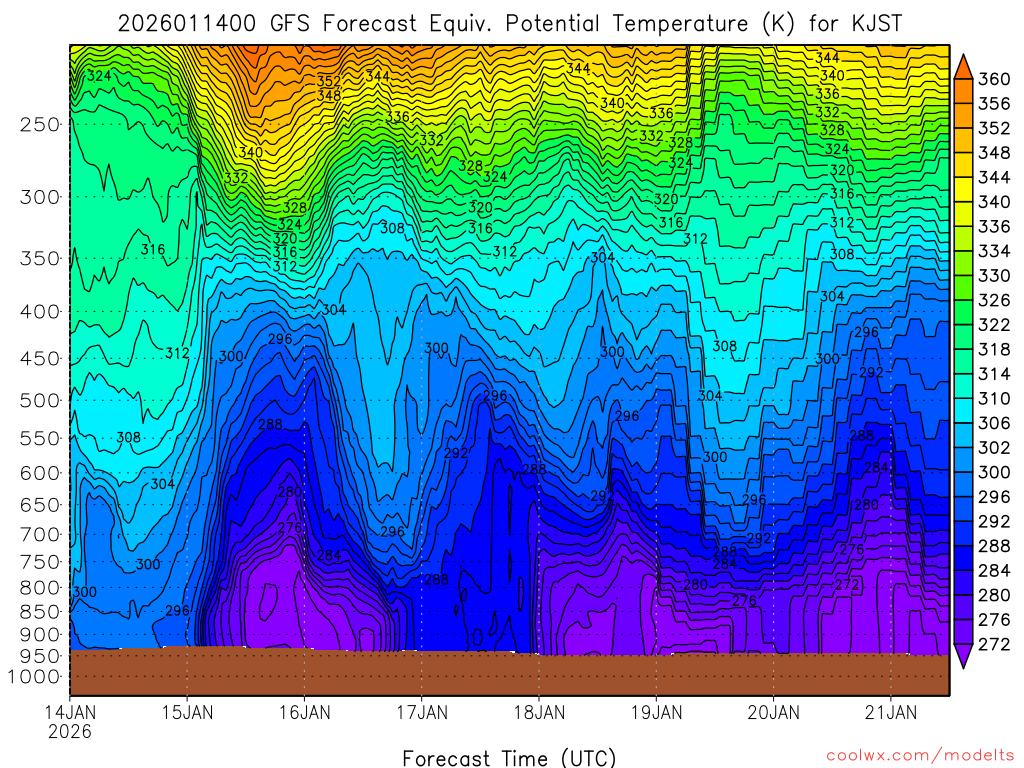The width and height of the screenshot is (1024, 768).
Task: Select the 600 pressure axis label
Action: click(40, 473)
